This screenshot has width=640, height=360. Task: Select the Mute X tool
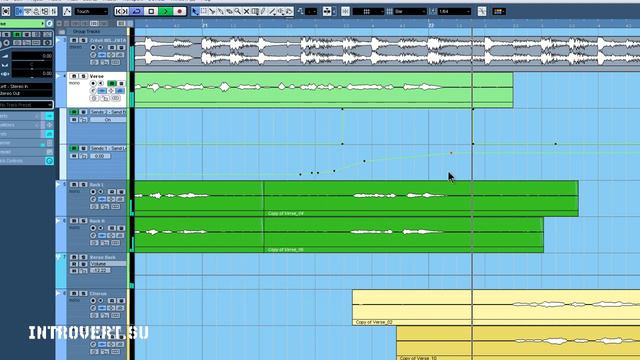pyautogui.click(x=246, y=11)
